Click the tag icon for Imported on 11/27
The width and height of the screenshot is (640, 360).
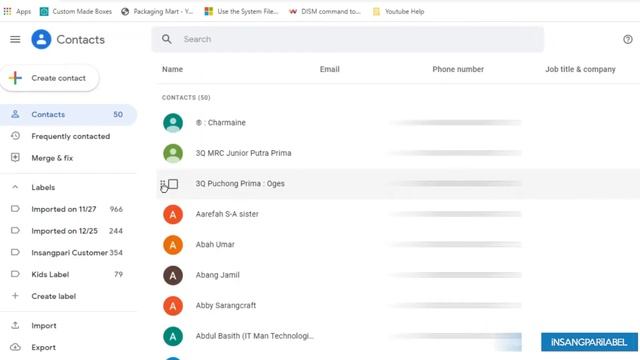pos(15,209)
